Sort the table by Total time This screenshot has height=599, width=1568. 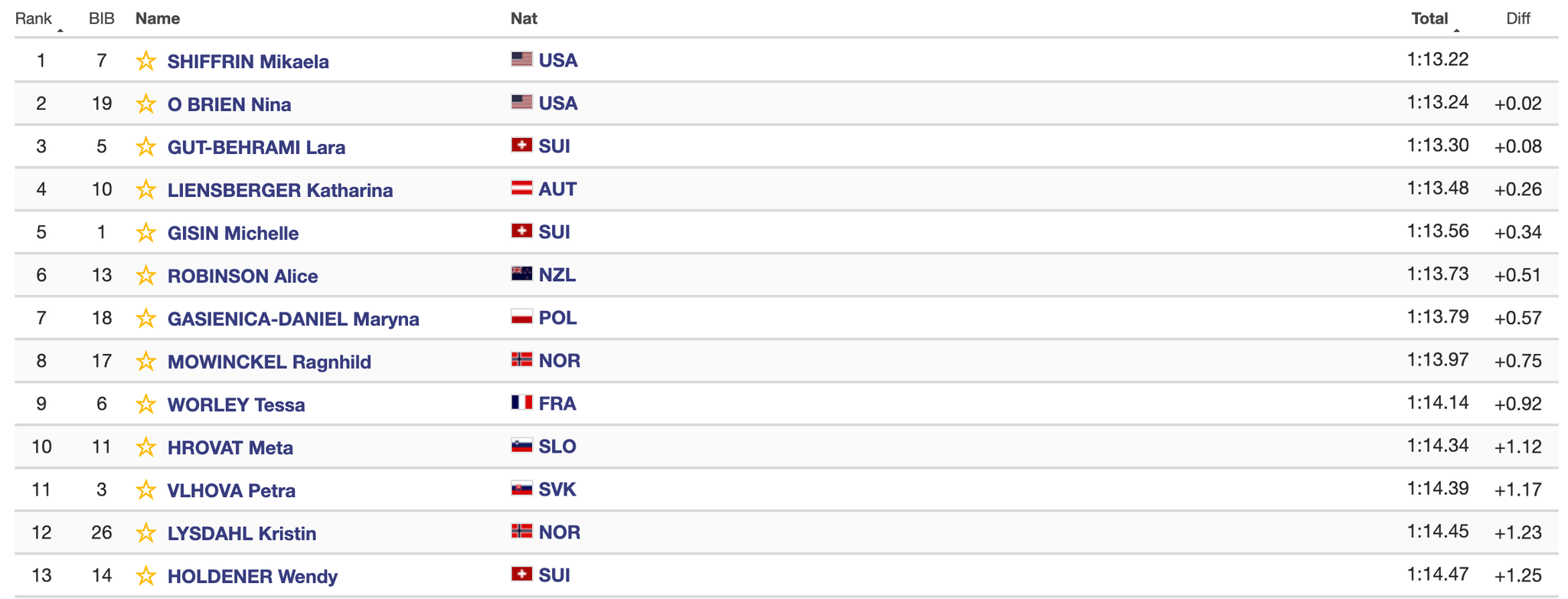1429,18
